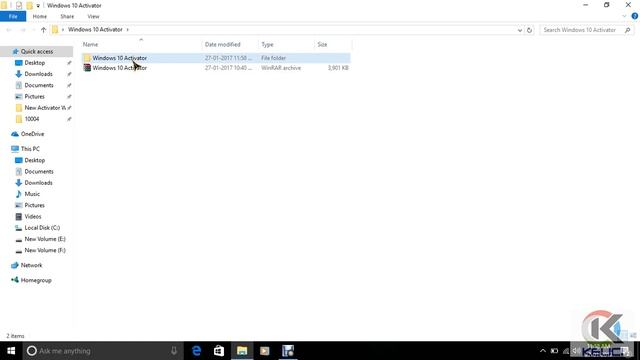Click the Windows 10 Activator breadcrumb path

(x=95, y=30)
